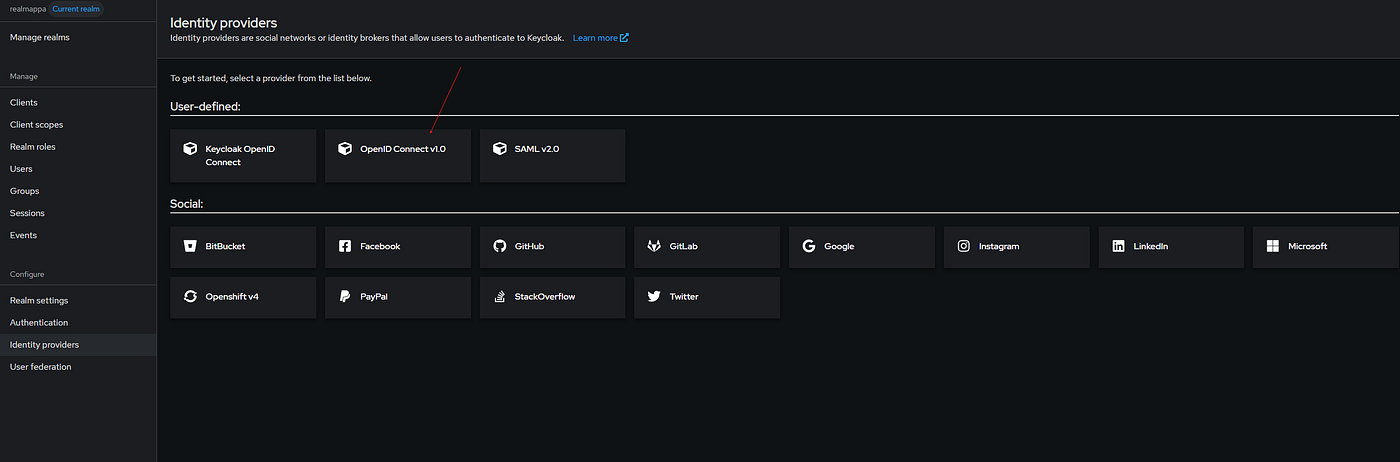Open Sessions in sidebar
Screen dimensions: 1400x462
[x=78, y=213]
